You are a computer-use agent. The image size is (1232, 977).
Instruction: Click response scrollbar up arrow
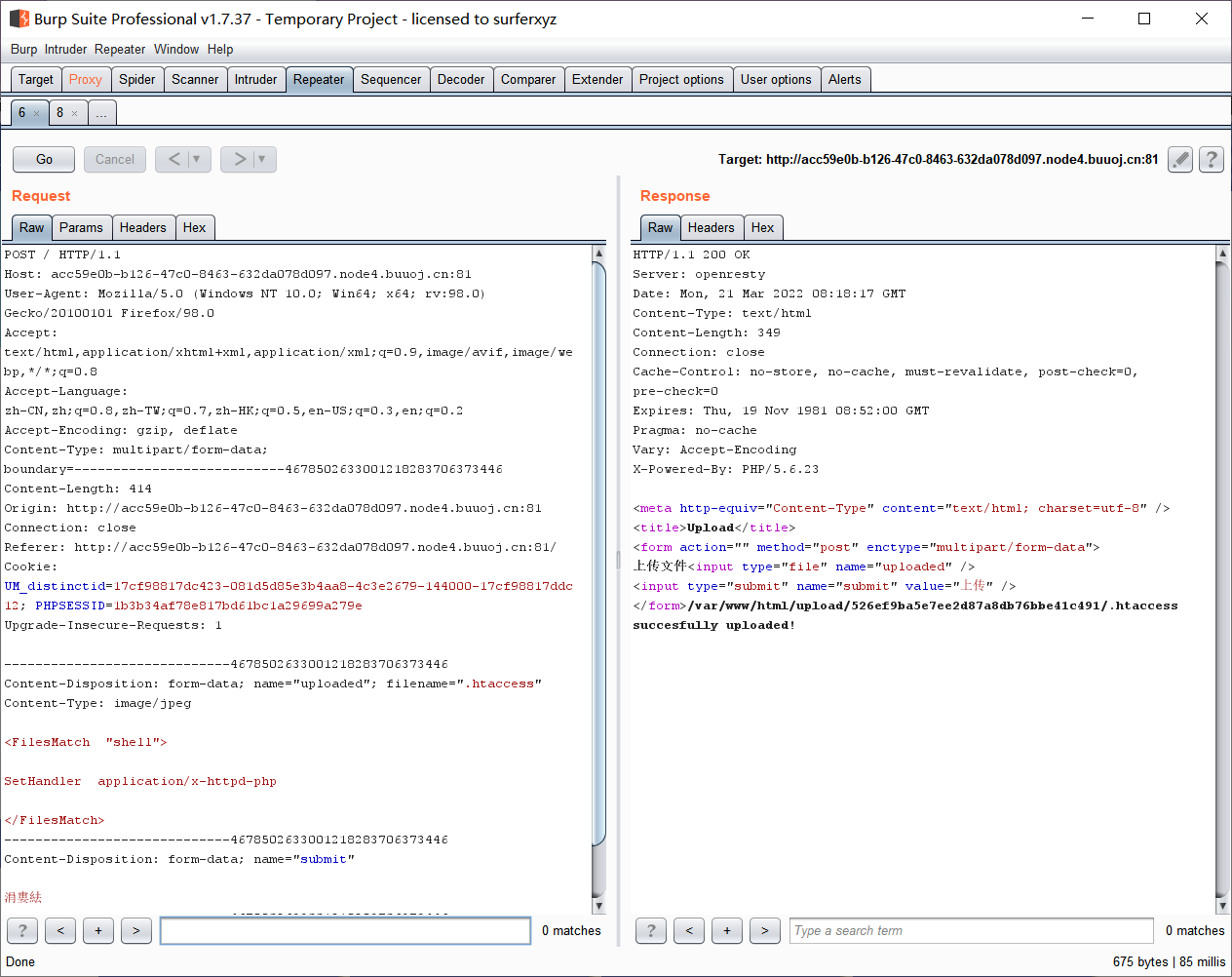click(1222, 253)
